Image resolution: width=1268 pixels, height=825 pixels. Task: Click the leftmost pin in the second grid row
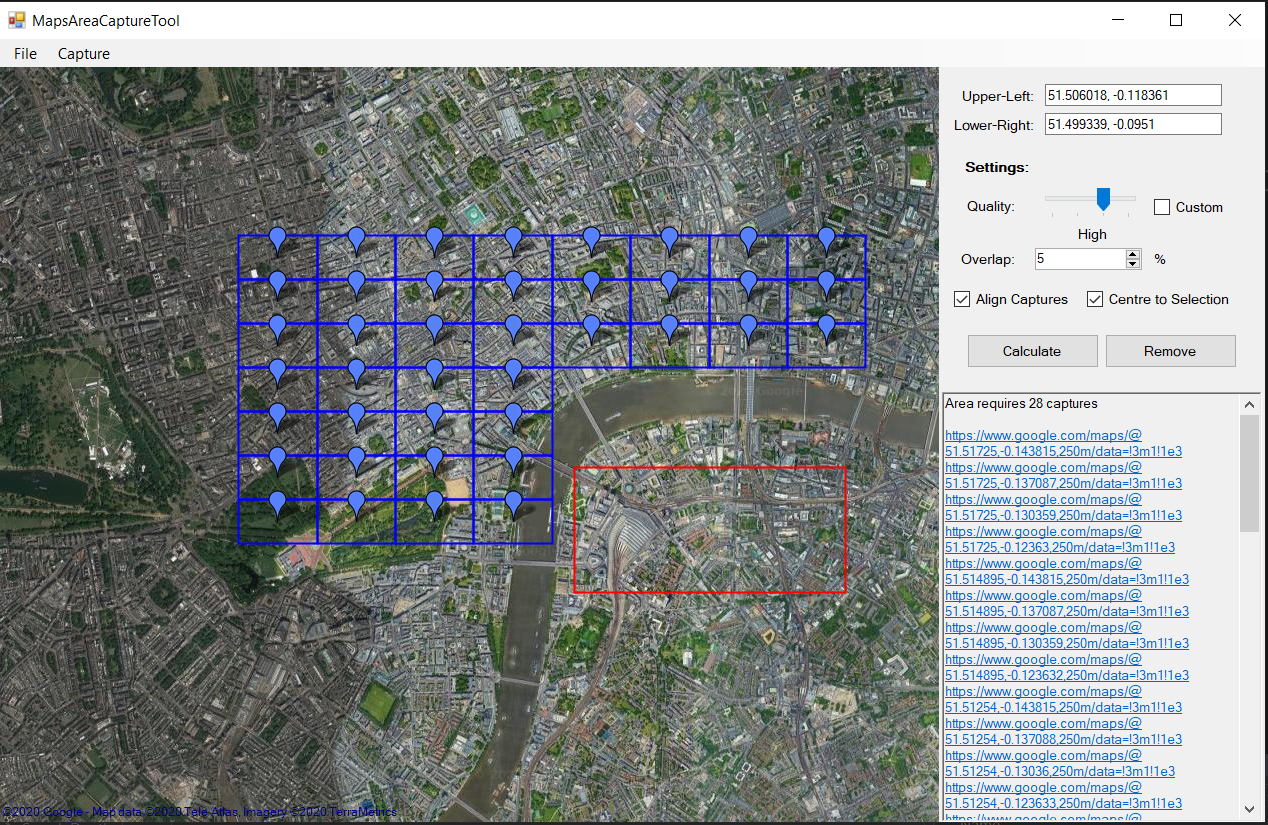coord(278,283)
